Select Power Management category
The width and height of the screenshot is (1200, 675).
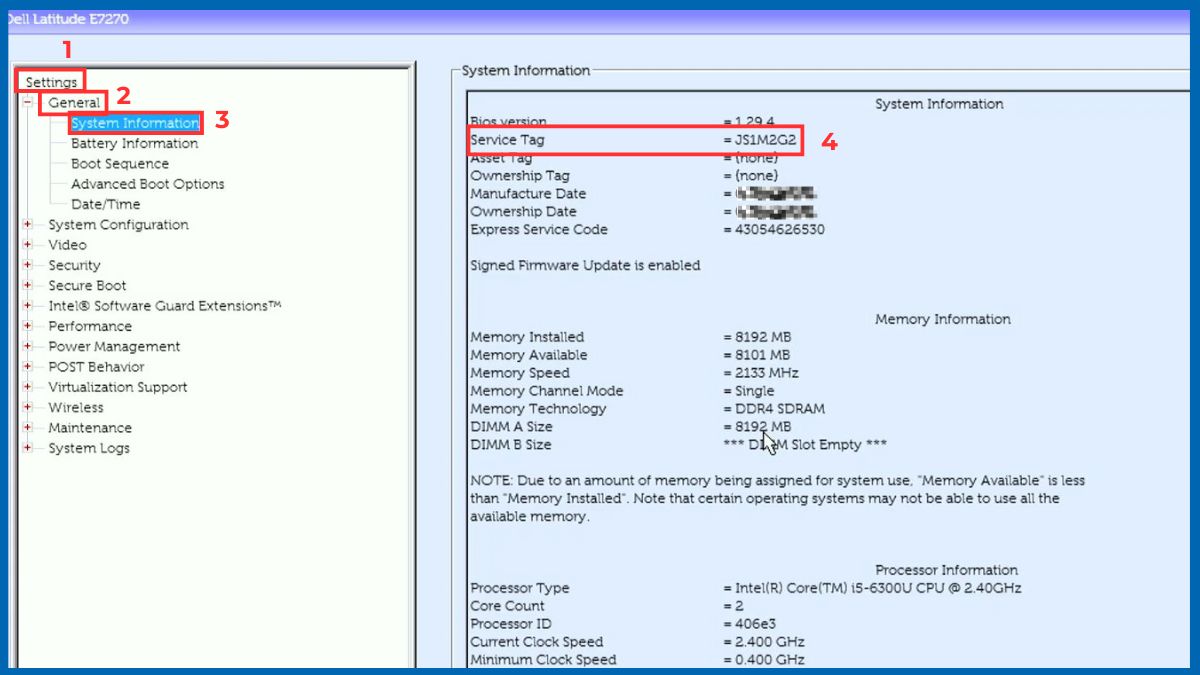pyautogui.click(x=114, y=347)
